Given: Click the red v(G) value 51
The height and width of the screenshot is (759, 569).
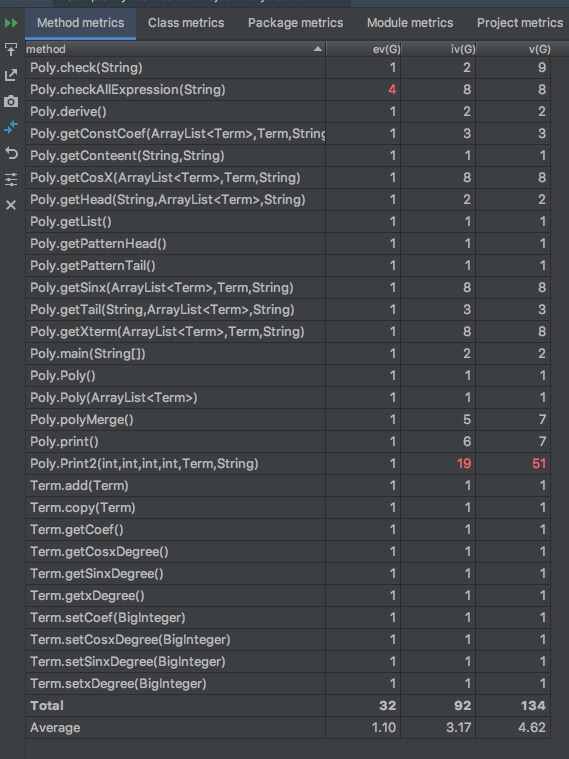Looking at the screenshot, I should pos(539,464).
